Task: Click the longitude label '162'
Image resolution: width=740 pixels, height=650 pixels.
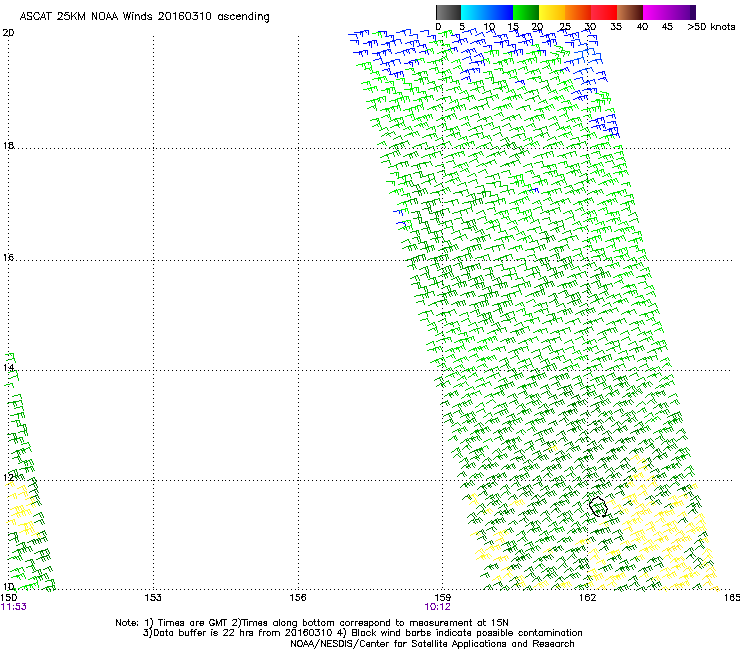Action: [587, 598]
